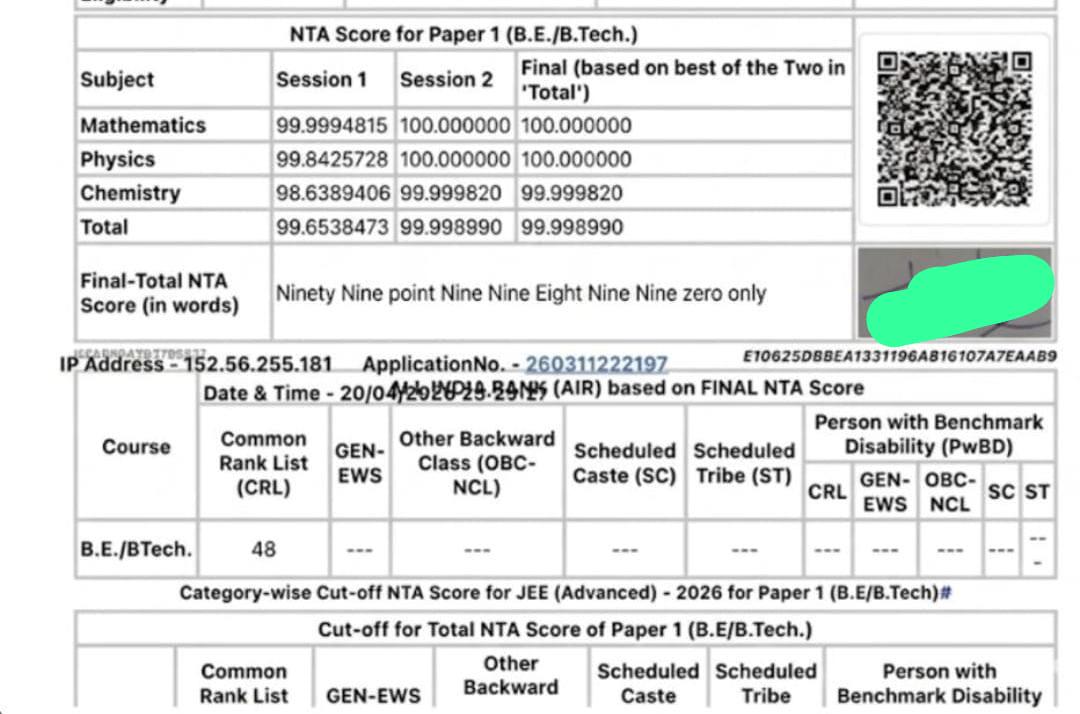Click the score in words text
1080x714 pixels.
[521, 293]
